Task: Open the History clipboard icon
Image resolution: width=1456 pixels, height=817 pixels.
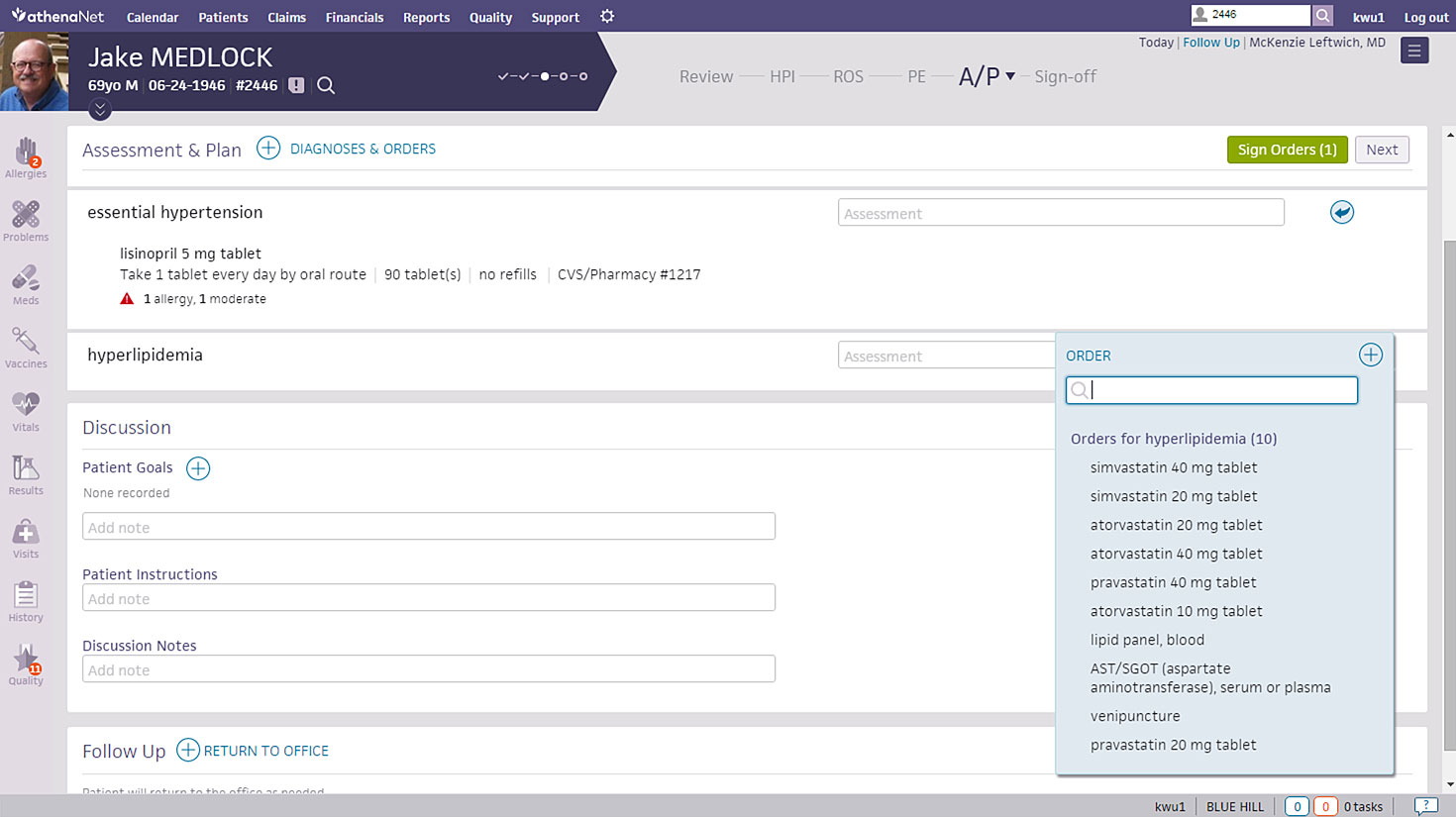Action: [x=26, y=595]
